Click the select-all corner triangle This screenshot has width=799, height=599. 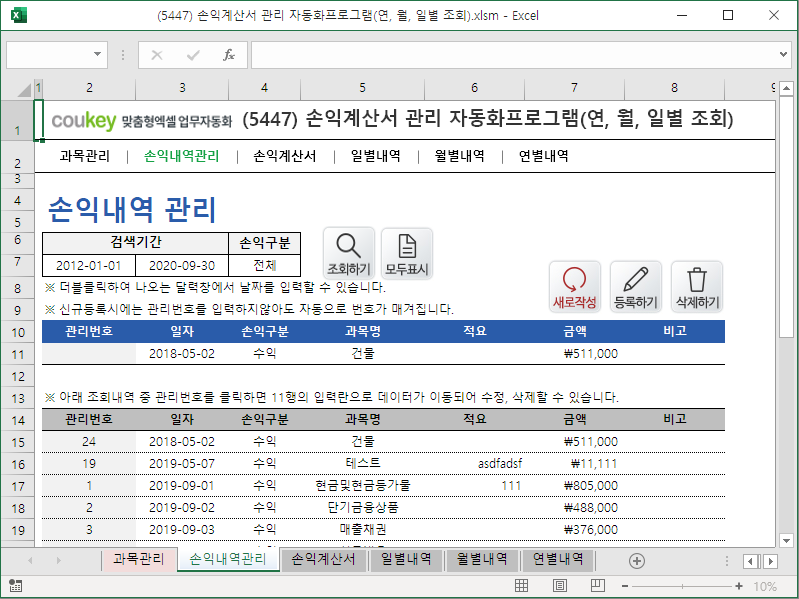point(24,90)
